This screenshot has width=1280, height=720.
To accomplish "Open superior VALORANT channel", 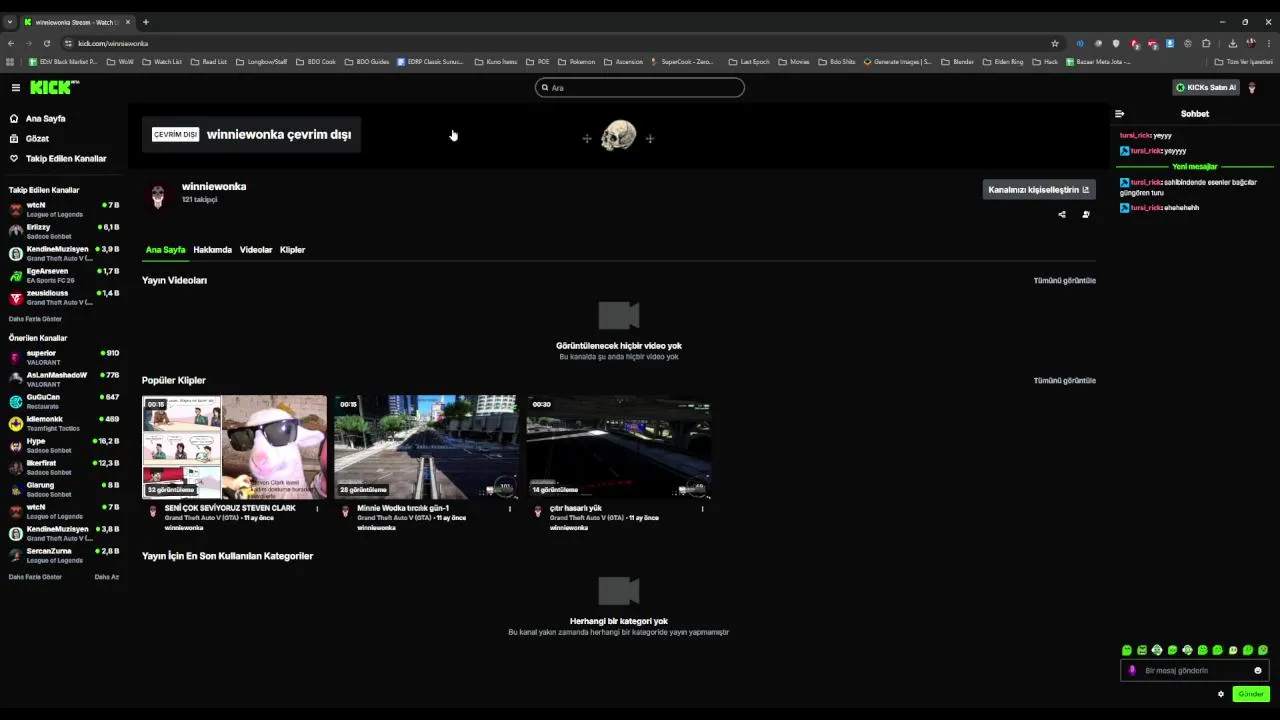I will point(64,358).
